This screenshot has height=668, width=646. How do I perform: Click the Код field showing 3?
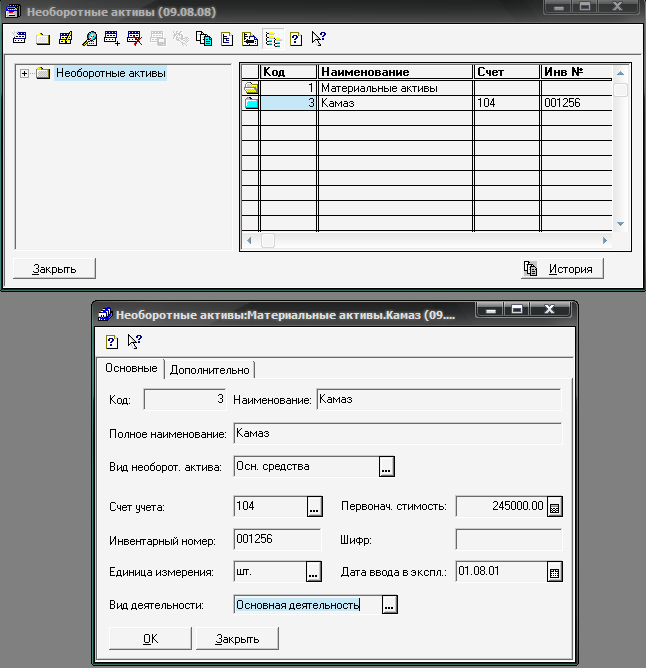point(185,400)
